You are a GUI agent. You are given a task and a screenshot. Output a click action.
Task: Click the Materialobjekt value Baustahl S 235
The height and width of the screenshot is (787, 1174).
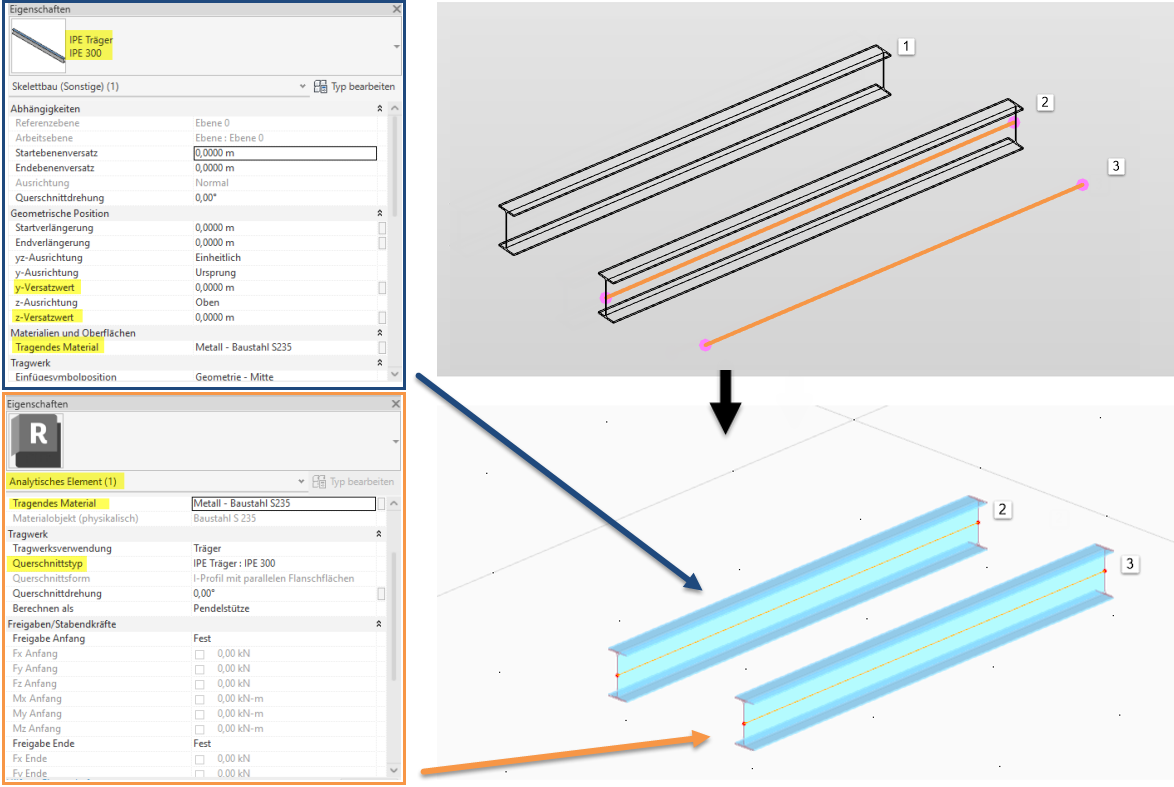[225, 518]
